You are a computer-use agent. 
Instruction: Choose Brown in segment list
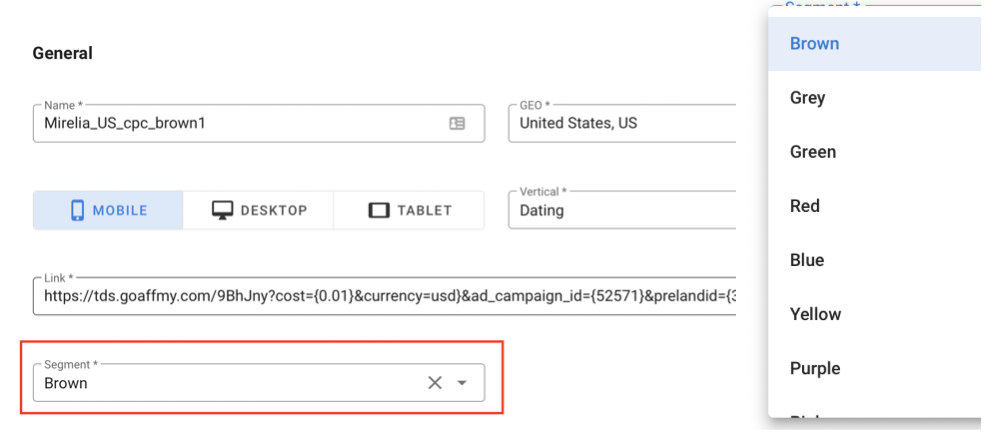coord(874,44)
